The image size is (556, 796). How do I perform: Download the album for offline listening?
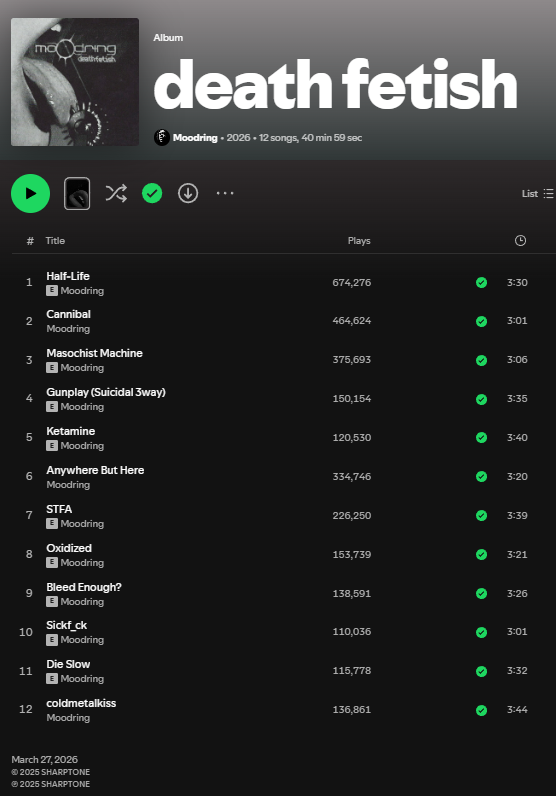tap(188, 193)
